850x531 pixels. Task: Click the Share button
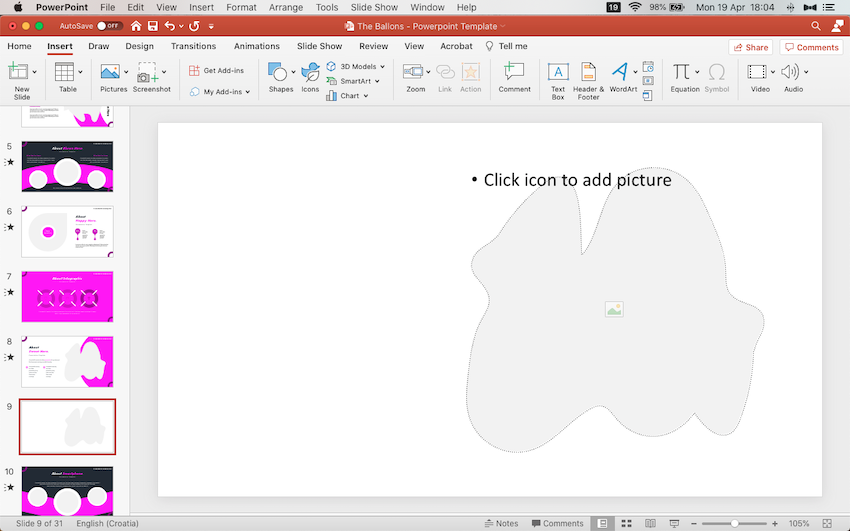(x=750, y=47)
